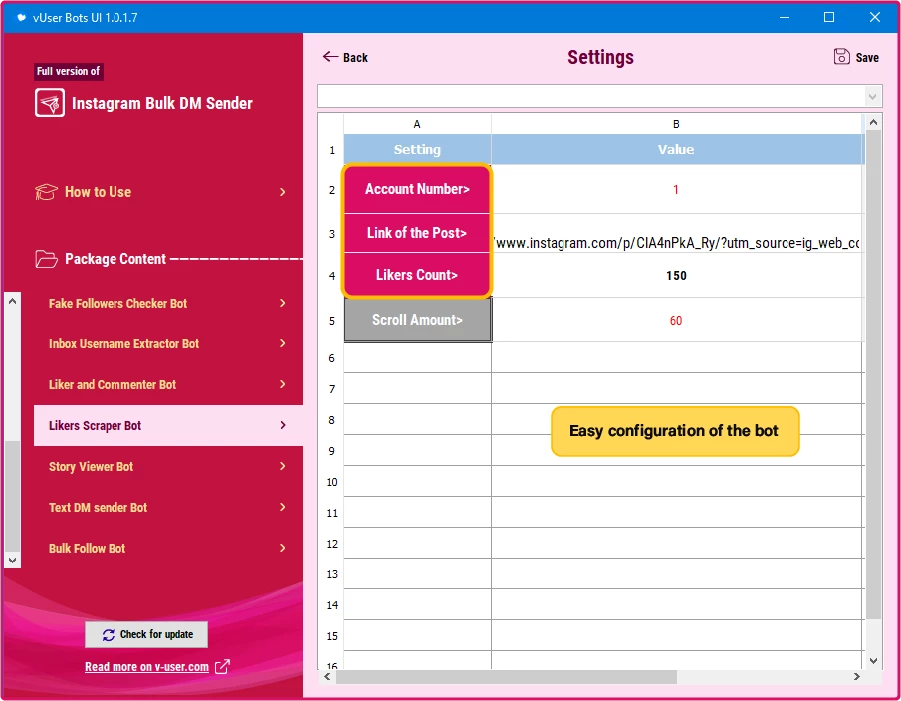Click the grid's vertical scrollbar thumb
The image size is (901, 701).
[873, 374]
